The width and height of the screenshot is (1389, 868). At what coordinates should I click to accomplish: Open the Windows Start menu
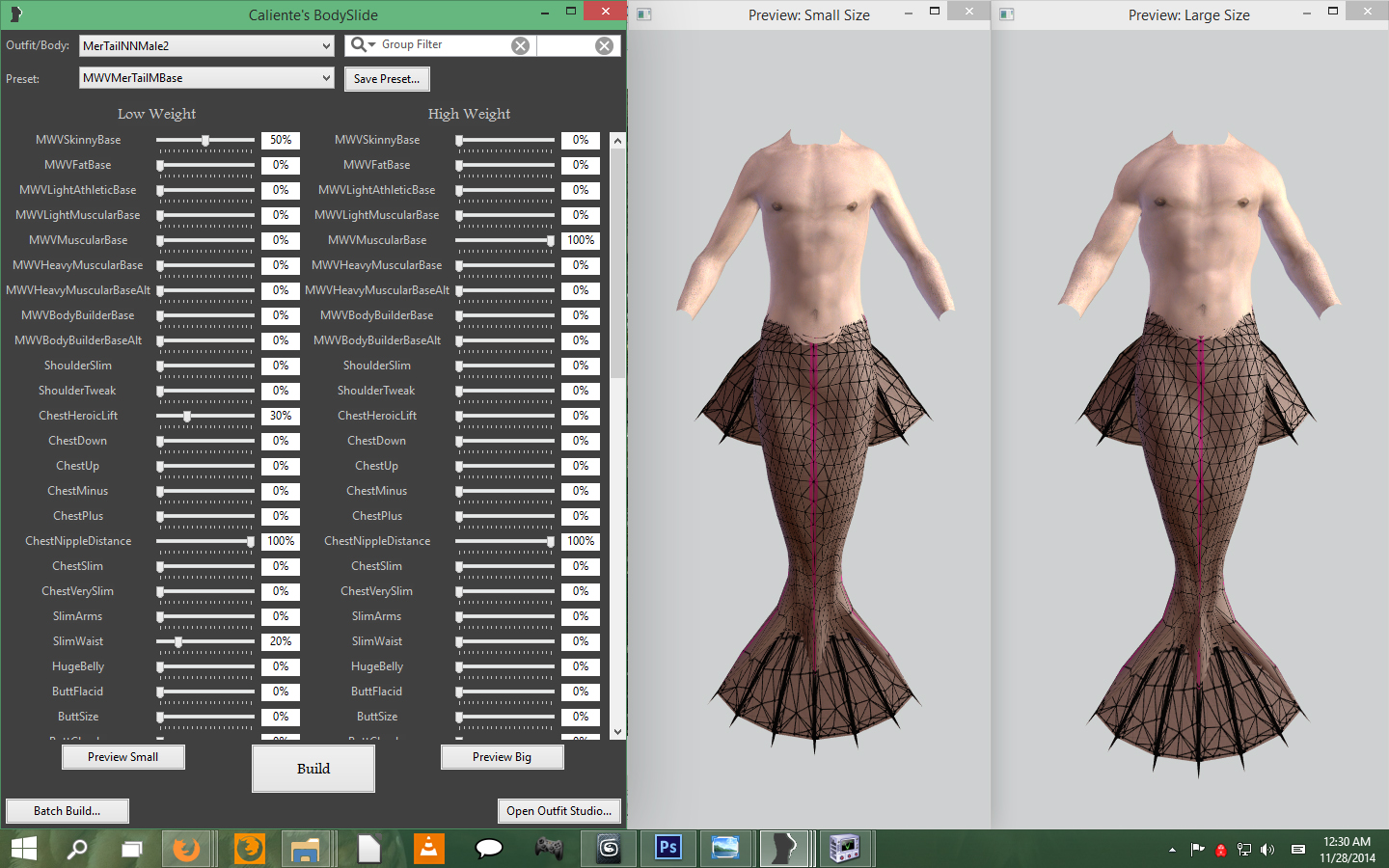tap(23, 849)
